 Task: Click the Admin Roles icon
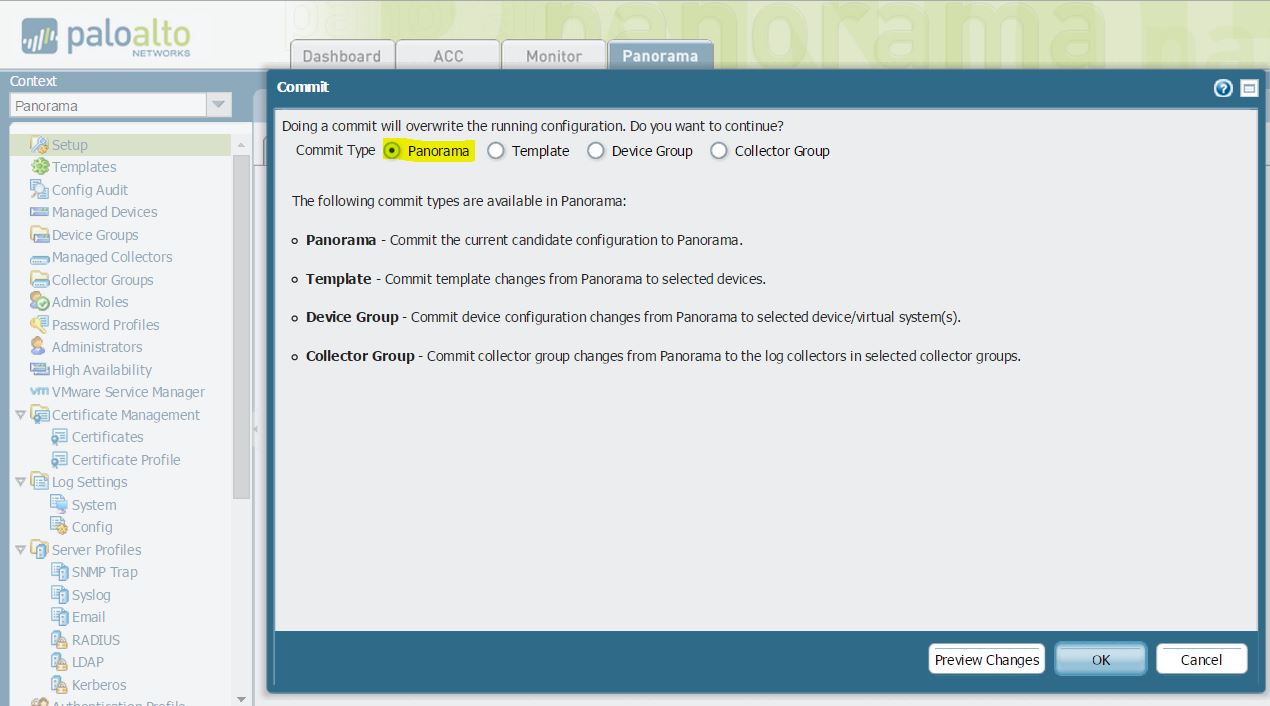pyautogui.click(x=40, y=302)
